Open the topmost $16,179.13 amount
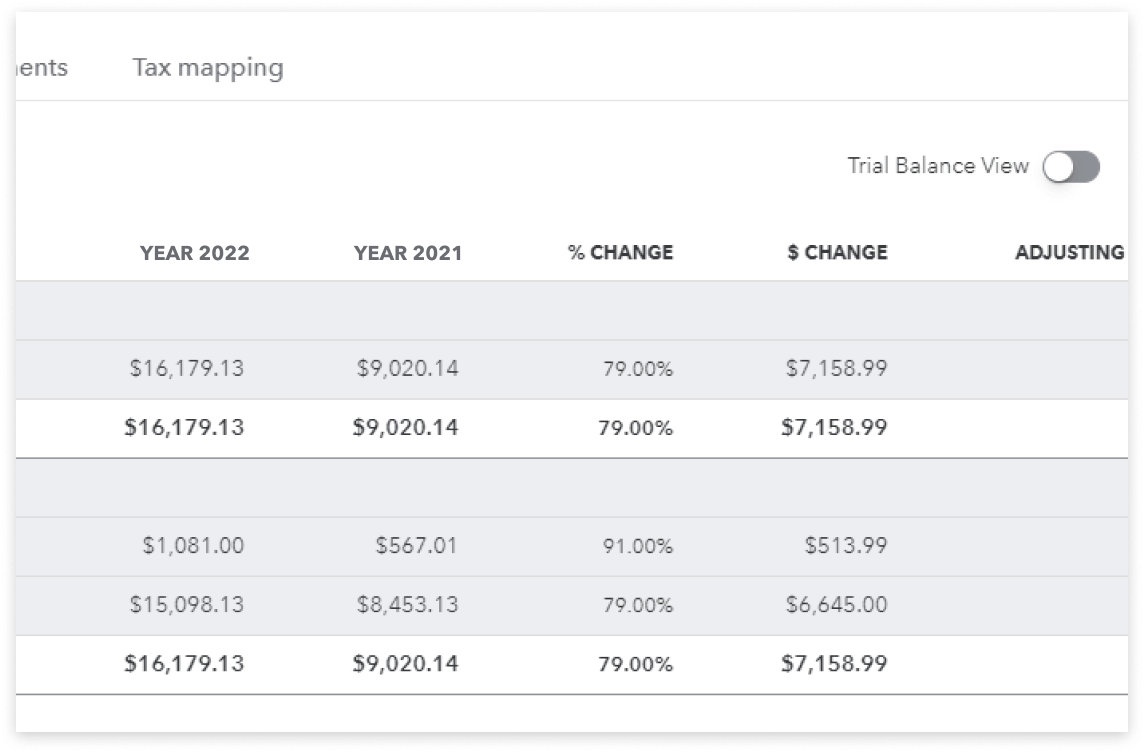 tap(186, 369)
